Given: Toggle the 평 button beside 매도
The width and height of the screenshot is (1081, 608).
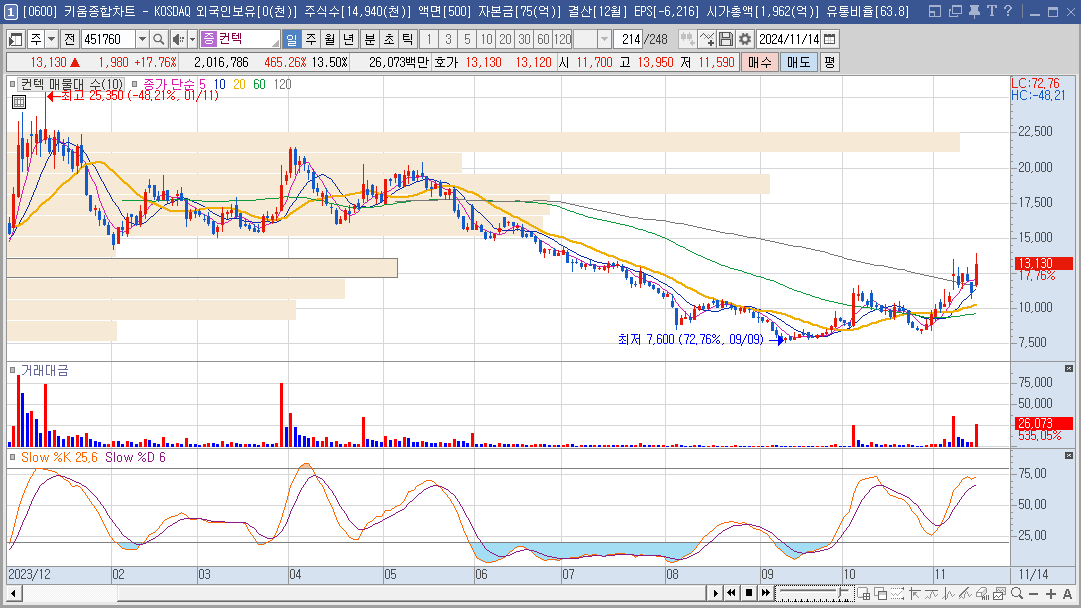Looking at the screenshot, I should click(829, 62).
